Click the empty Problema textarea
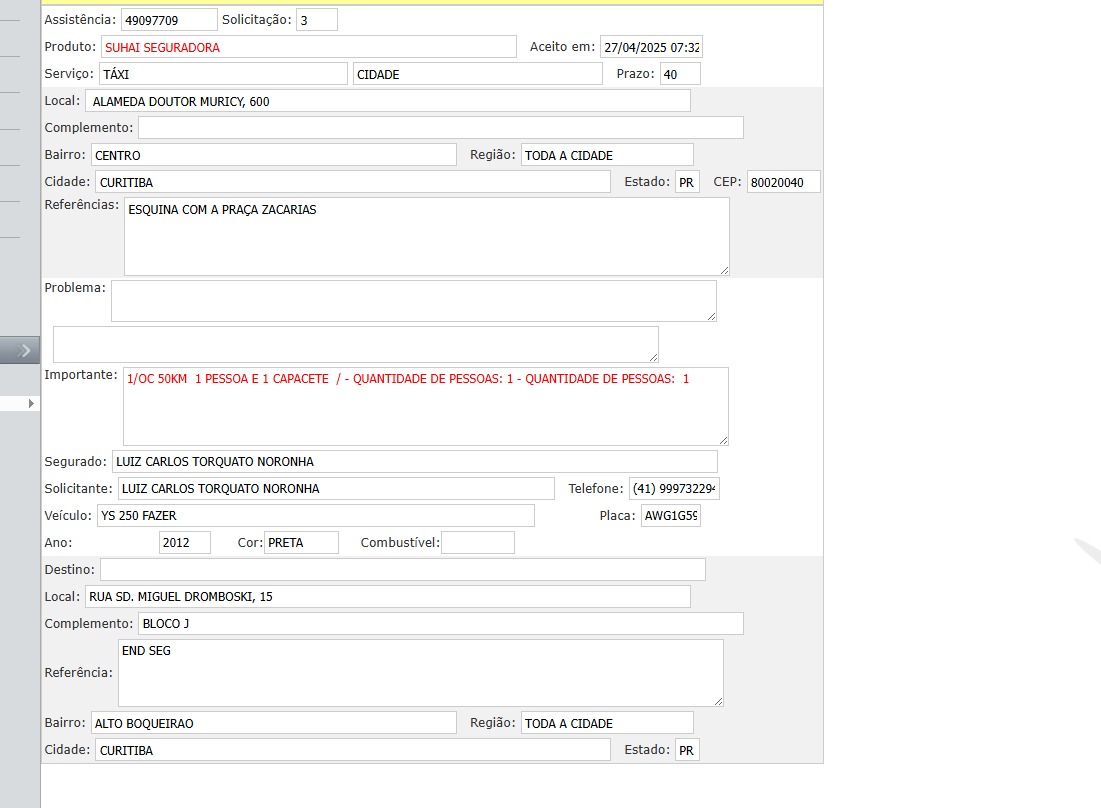This screenshot has height=808, width=1101. [414, 301]
